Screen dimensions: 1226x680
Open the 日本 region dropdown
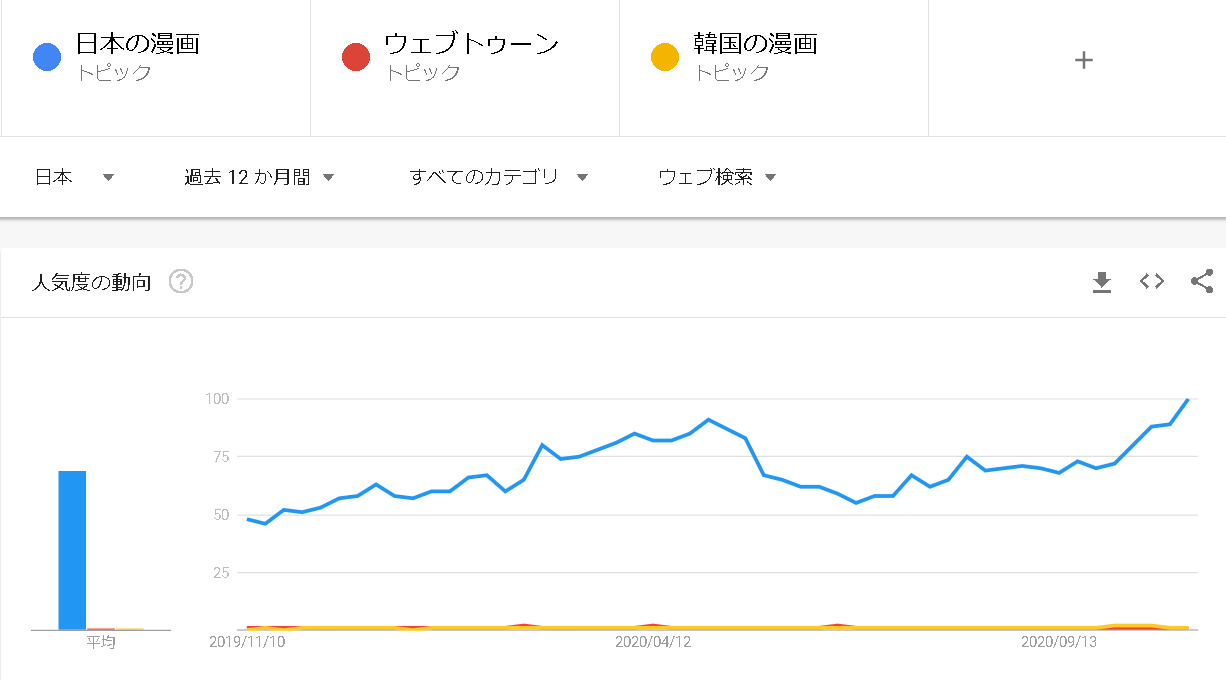click(x=75, y=177)
